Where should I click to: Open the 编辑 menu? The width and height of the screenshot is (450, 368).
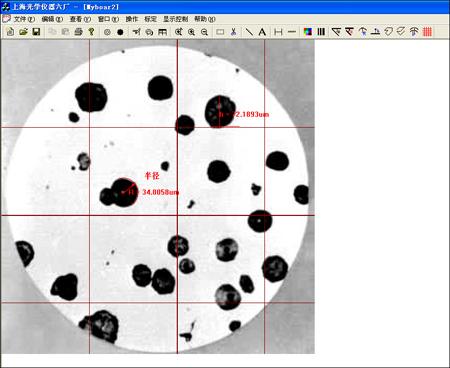(x=52, y=19)
